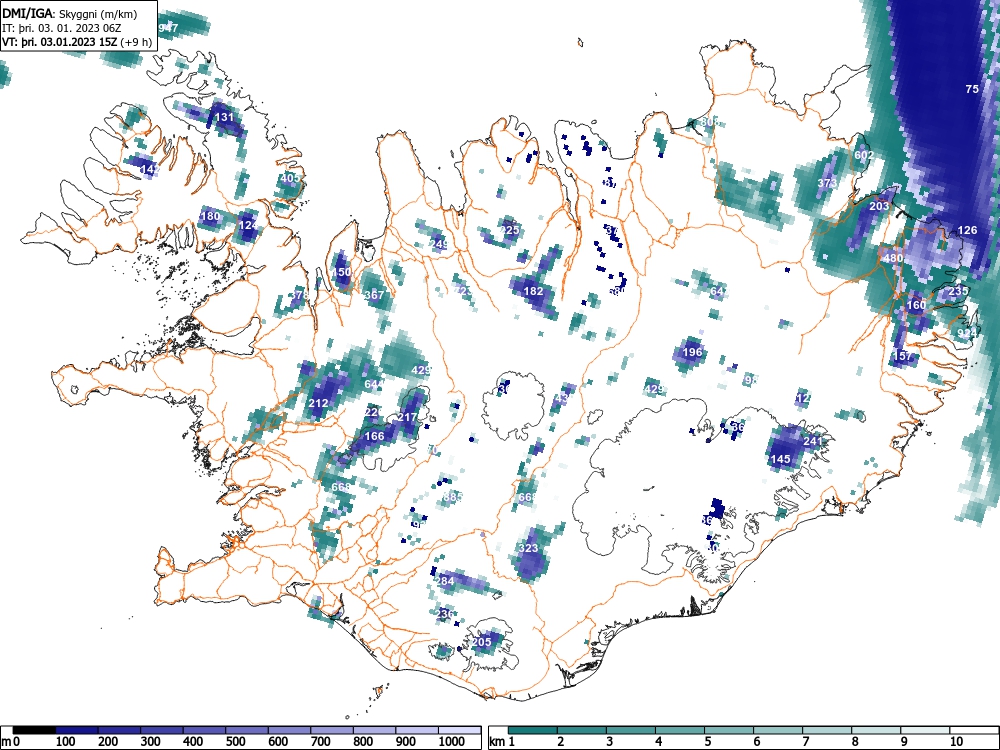Click the dark teal swatch between km 1 and 2
Image resolution: width=1000 pixels, height=750 pixels.
point(533,730)
